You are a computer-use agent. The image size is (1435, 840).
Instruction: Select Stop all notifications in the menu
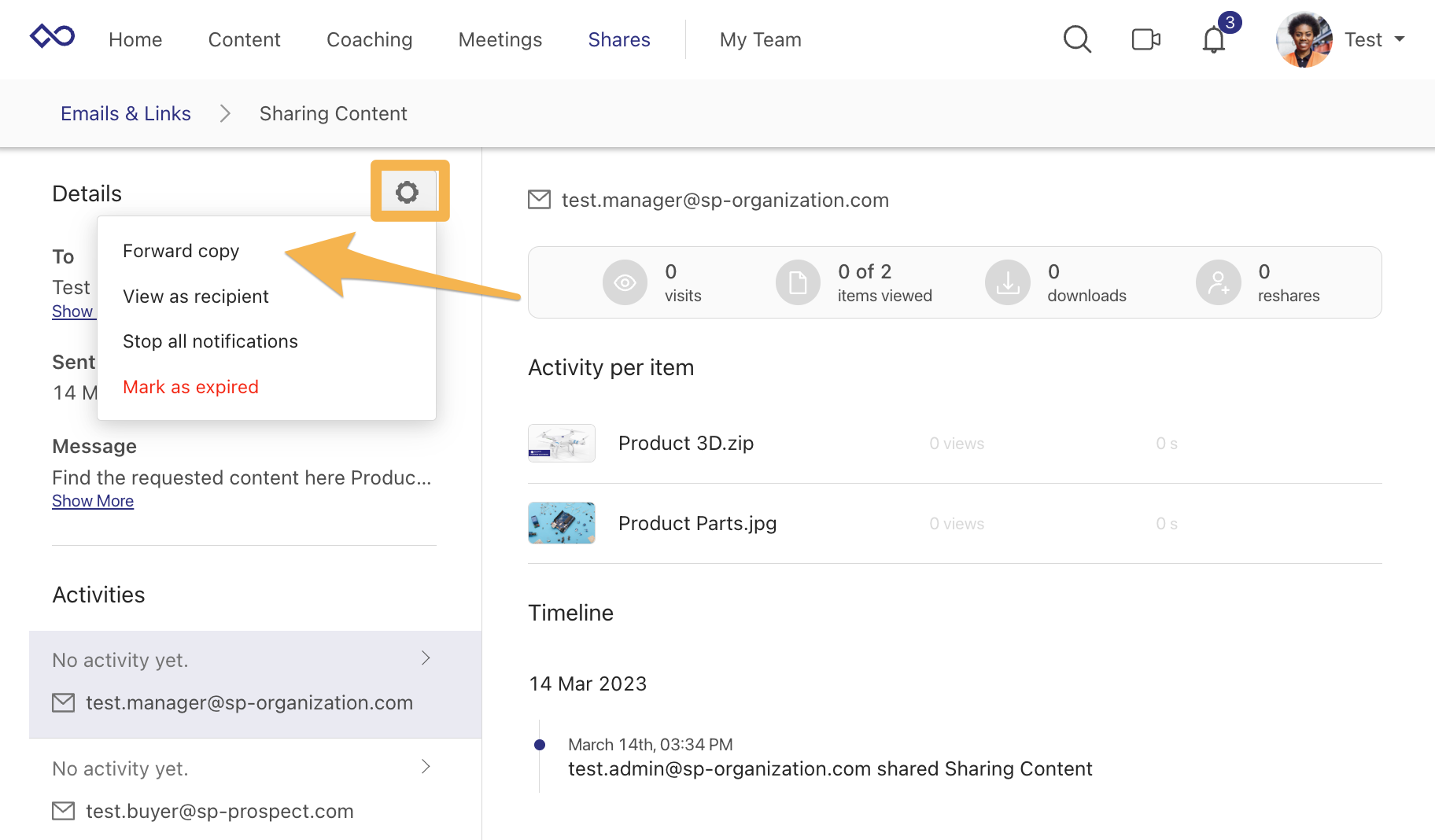pos(210,341)
